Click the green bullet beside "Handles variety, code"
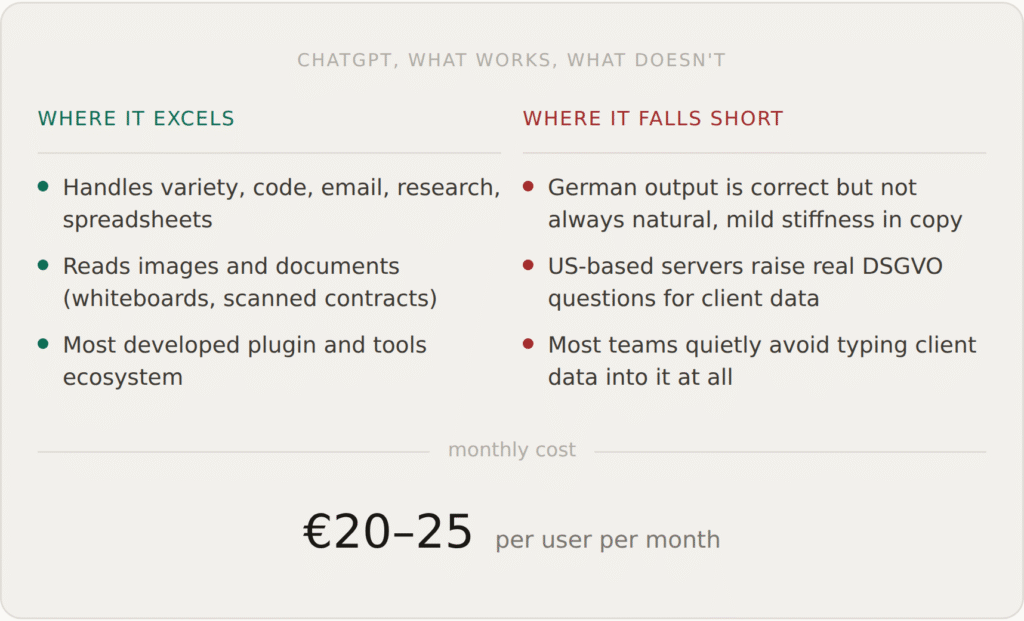Image resolution: width=1024 pixels, height=621 pixels. [x=43, y=186]
